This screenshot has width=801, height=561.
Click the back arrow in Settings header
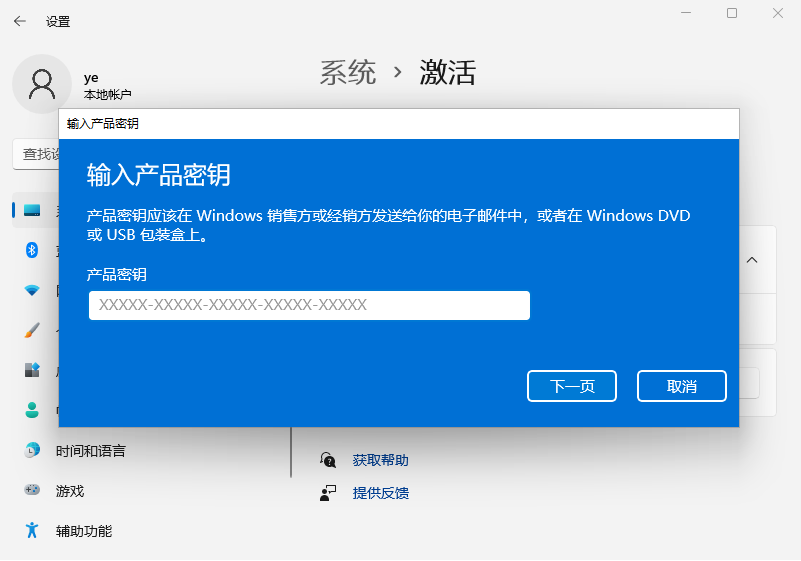click(x=20, y=21)
